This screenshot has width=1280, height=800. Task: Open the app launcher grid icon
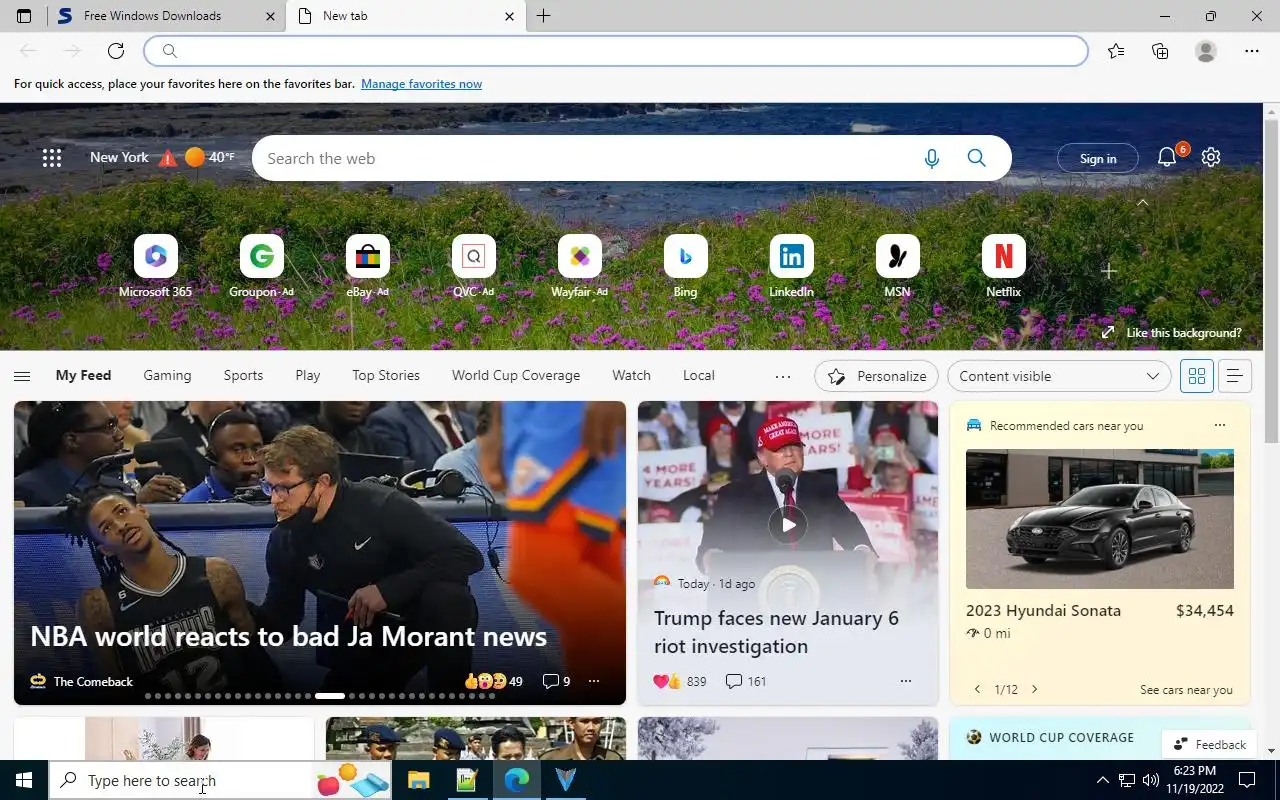[x=52, y=157]
